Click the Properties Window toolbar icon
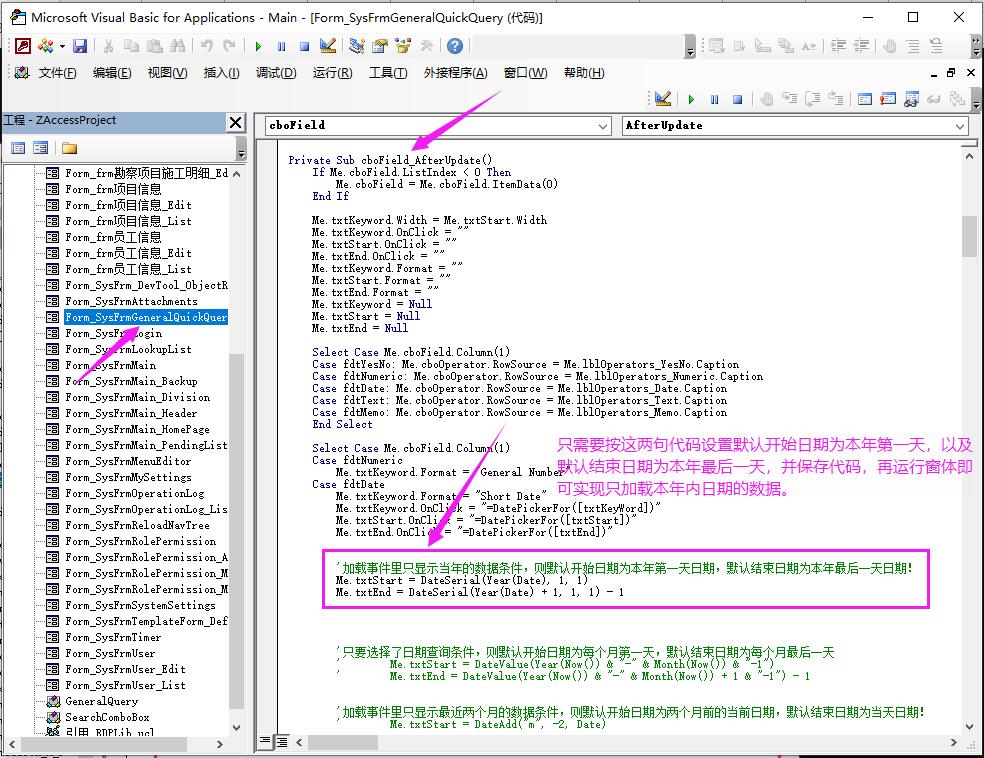Image resolution: width=984 pixels, height=758 pixels. pyautogui.click(x=380, y=46)
